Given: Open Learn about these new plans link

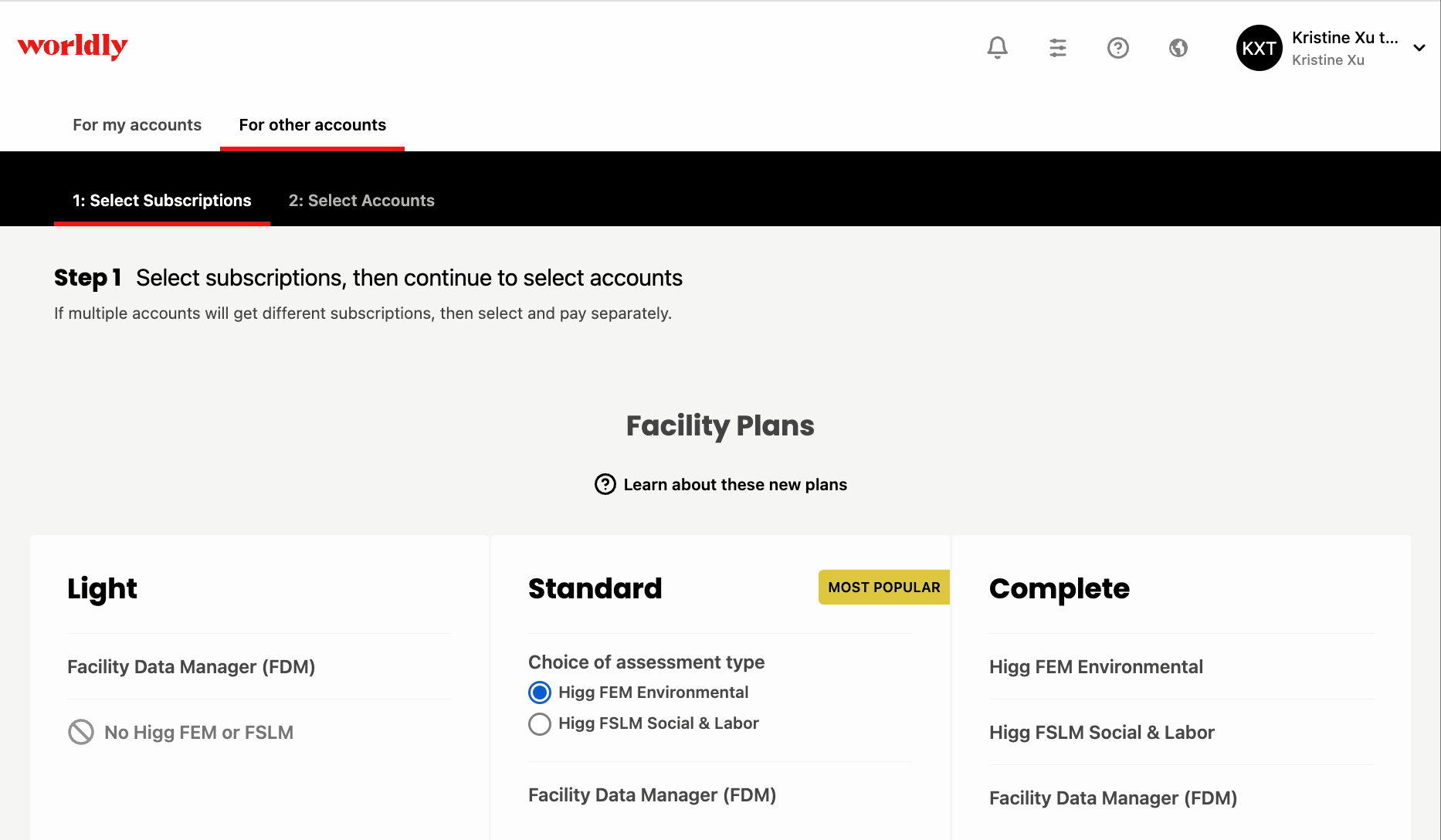Looking at the screenshot, I should click(735, 485).
